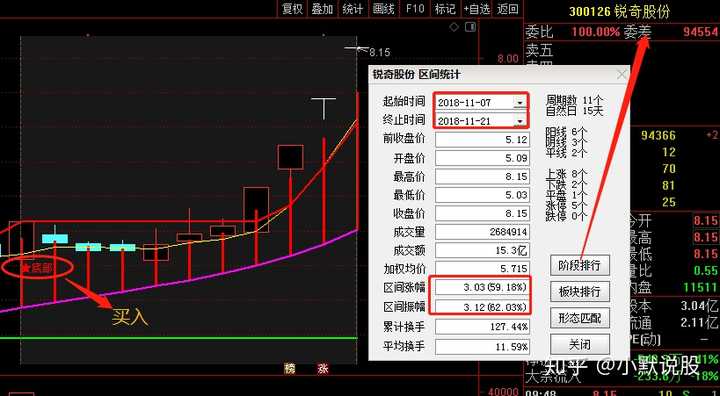Expand the 终止时间 date dropdown

(x=520, y=121)
